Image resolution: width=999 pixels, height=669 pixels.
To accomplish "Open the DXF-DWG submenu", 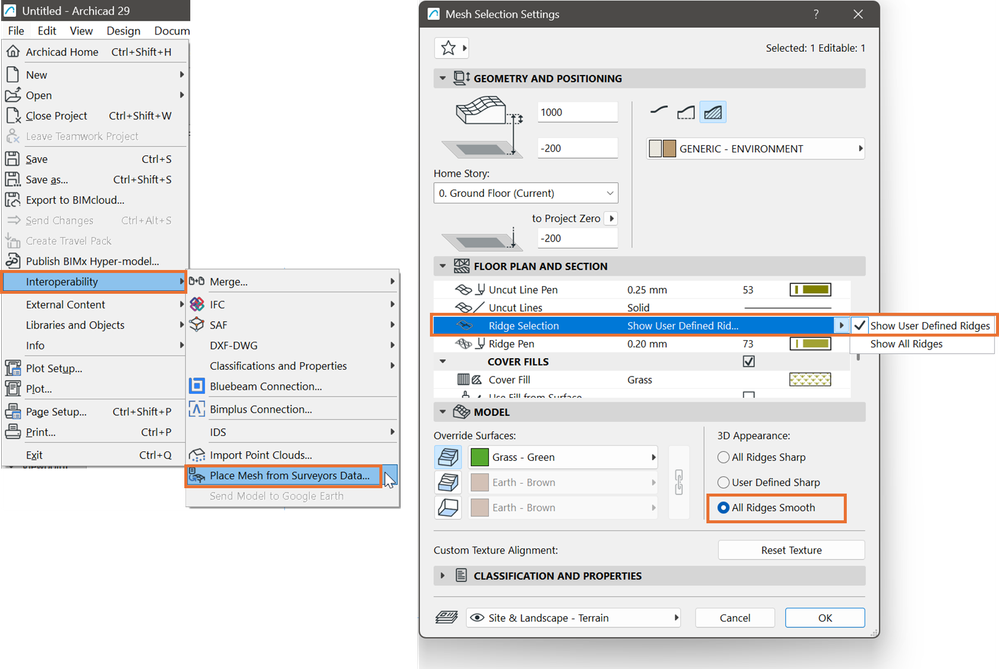I will [293, 345].
